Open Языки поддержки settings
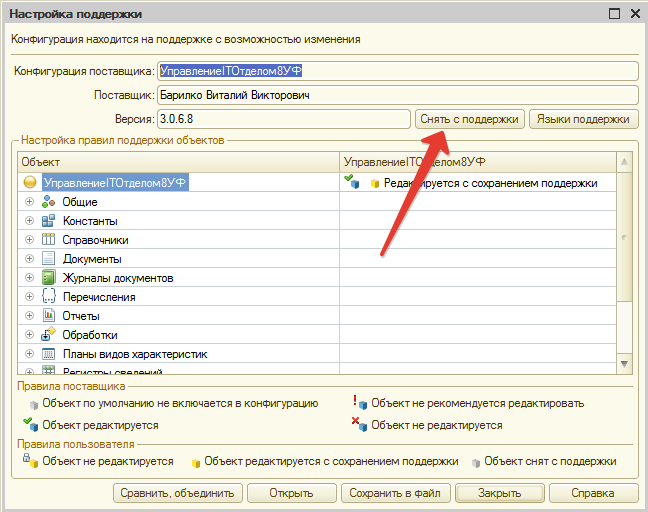This screenshot has width=648, height=512. click(583, 119)
